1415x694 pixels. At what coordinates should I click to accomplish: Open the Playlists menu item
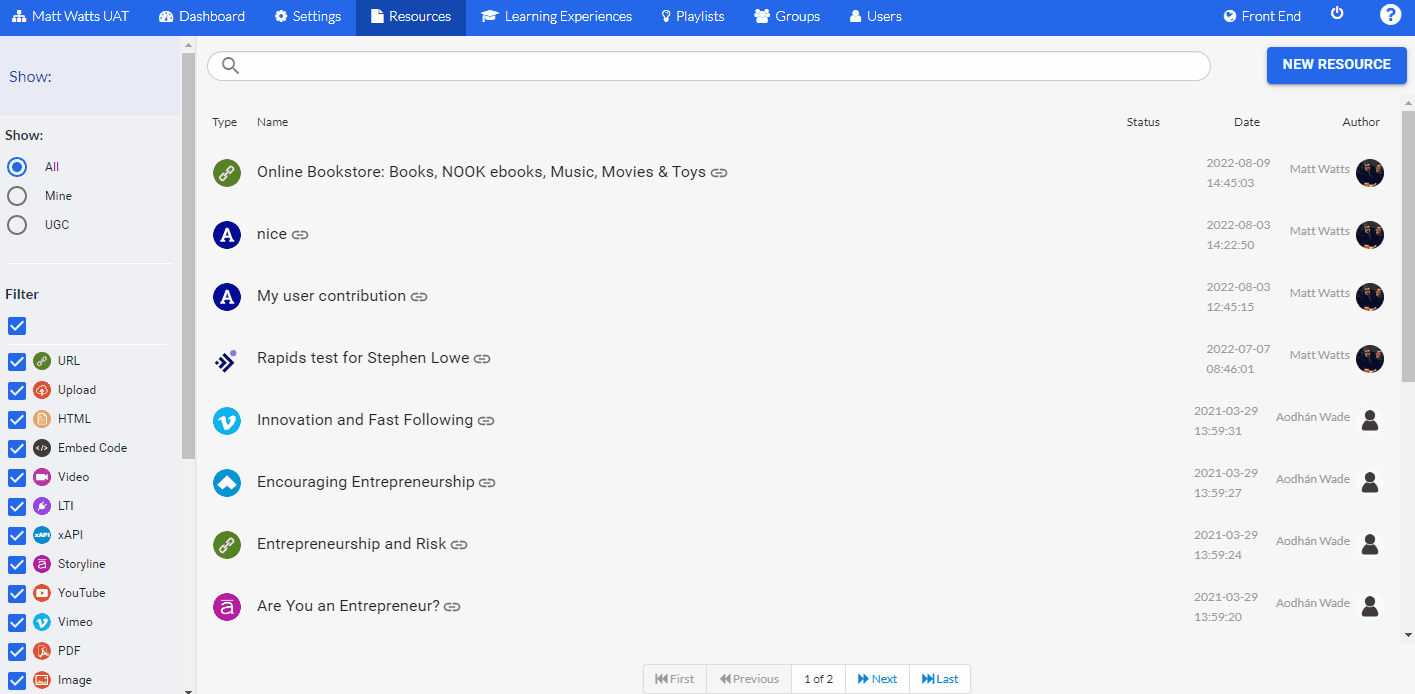tap(693, 16)
